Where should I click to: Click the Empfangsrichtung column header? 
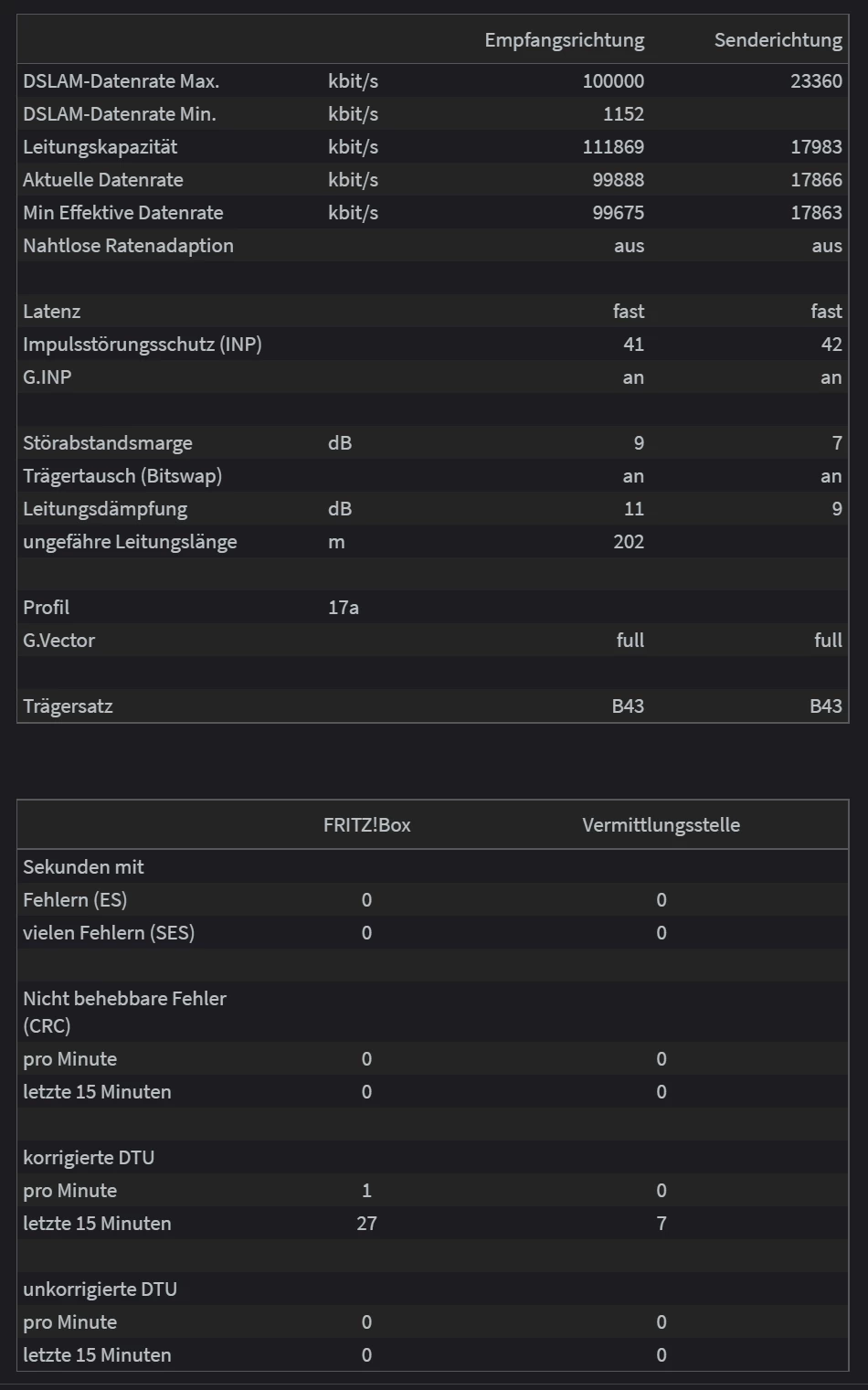point(564,40)
